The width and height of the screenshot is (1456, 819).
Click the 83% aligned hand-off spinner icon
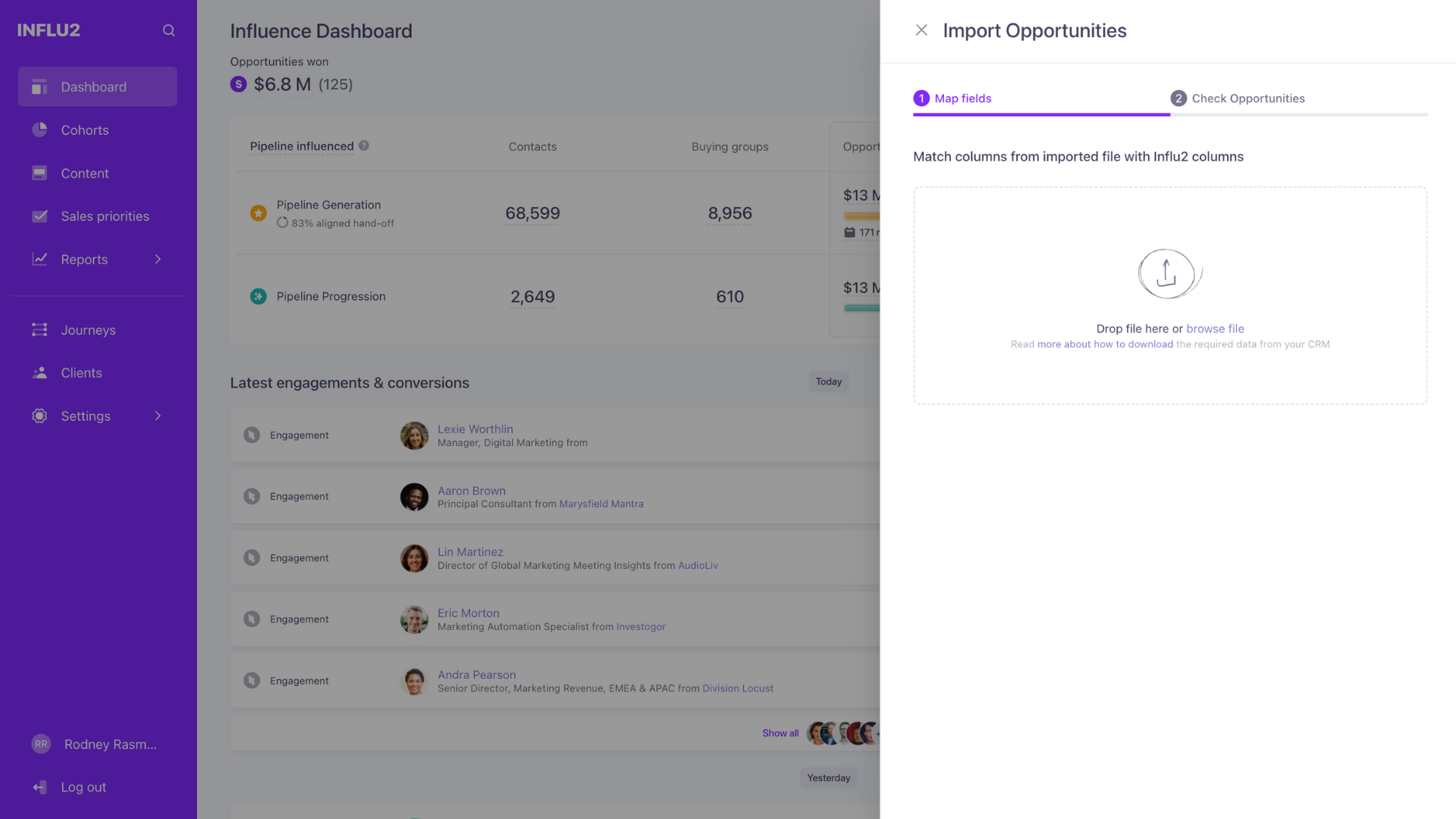pyautogui.click(x=282, y=223)
